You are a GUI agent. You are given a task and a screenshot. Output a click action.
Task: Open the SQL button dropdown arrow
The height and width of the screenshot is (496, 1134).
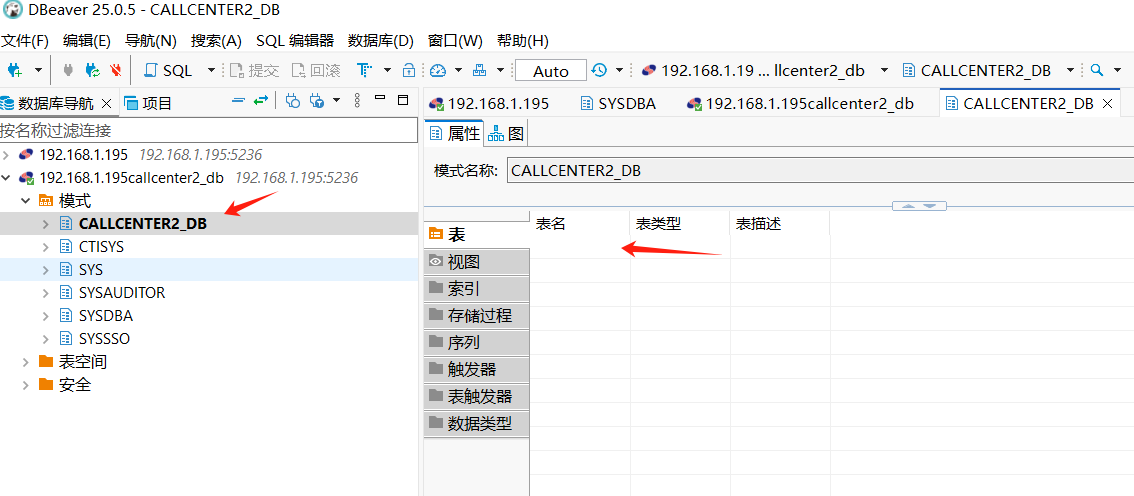click(x=211, y=70)
